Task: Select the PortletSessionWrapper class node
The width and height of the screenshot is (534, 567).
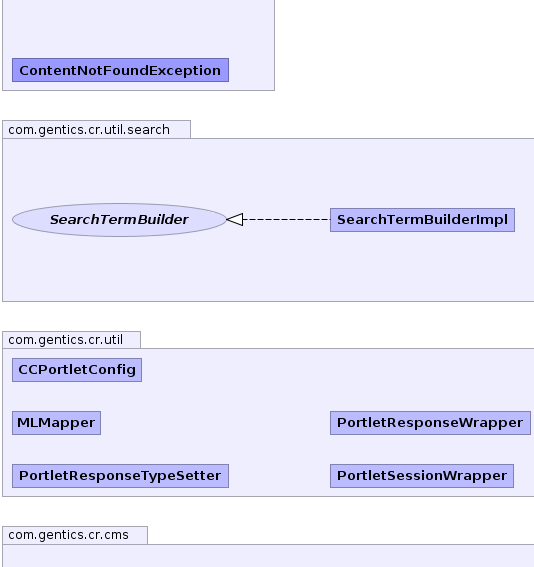Action: click(x=422, y=476)
